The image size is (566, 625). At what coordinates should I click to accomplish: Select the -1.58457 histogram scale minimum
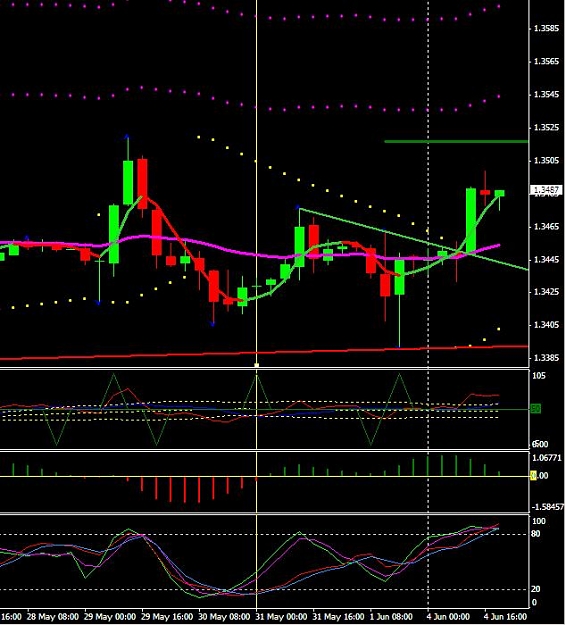pos(548,507)
